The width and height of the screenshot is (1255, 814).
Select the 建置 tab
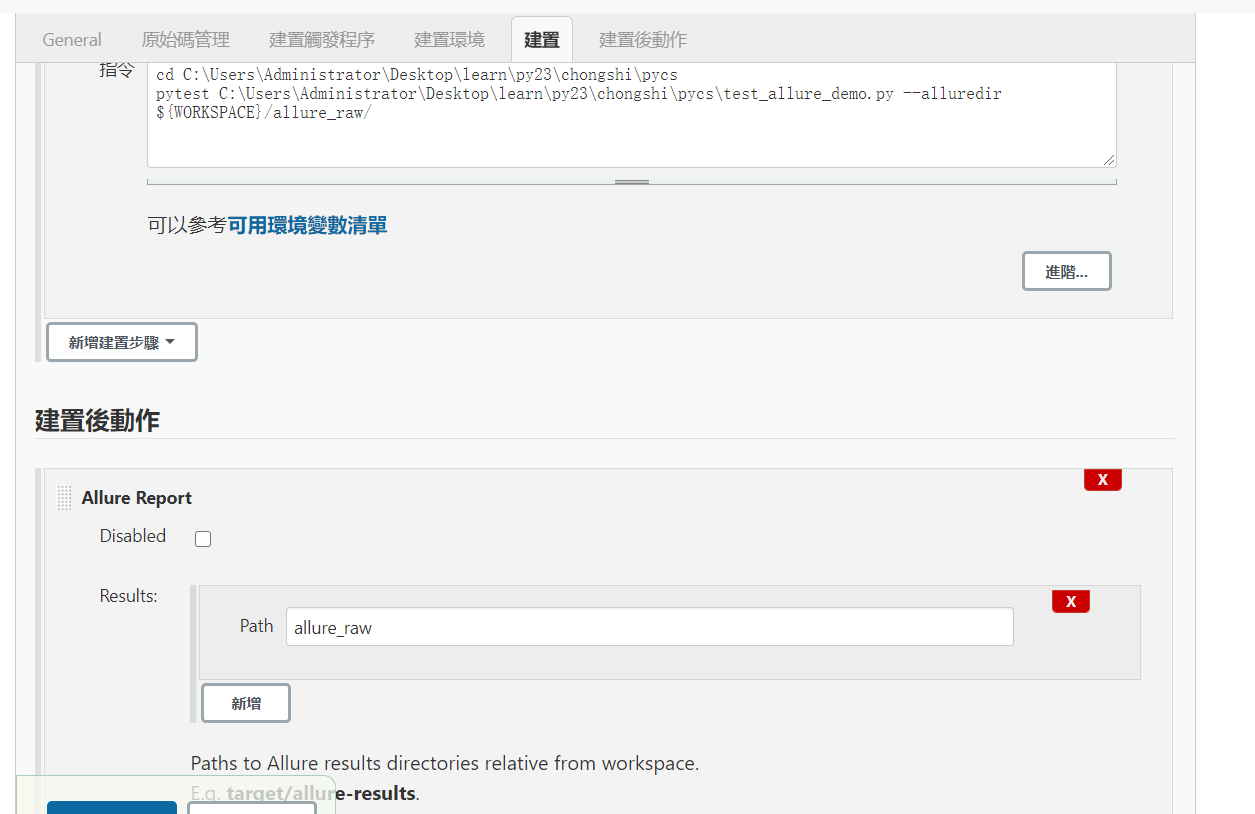point(542,40)
